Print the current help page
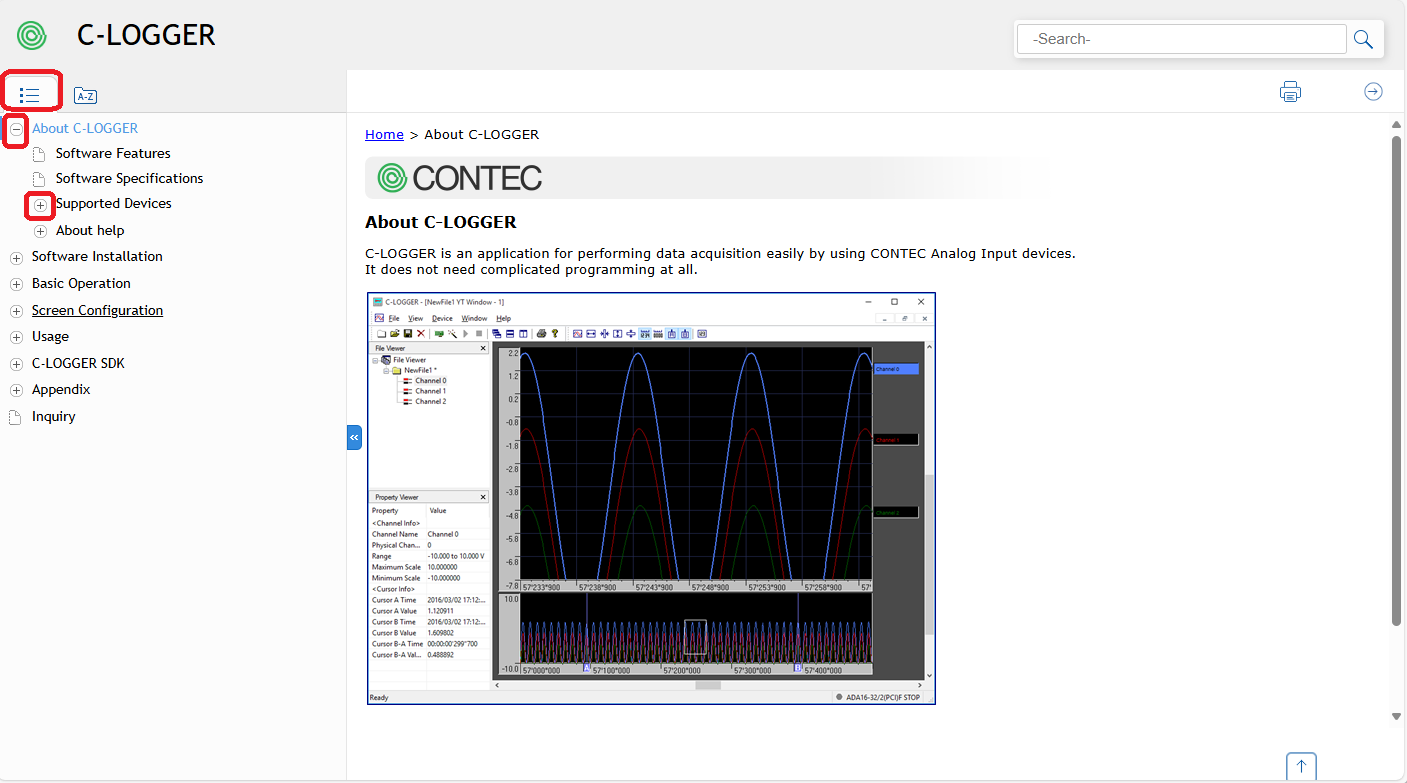The image size is (1407, 783). click(x=1290, y=92)
